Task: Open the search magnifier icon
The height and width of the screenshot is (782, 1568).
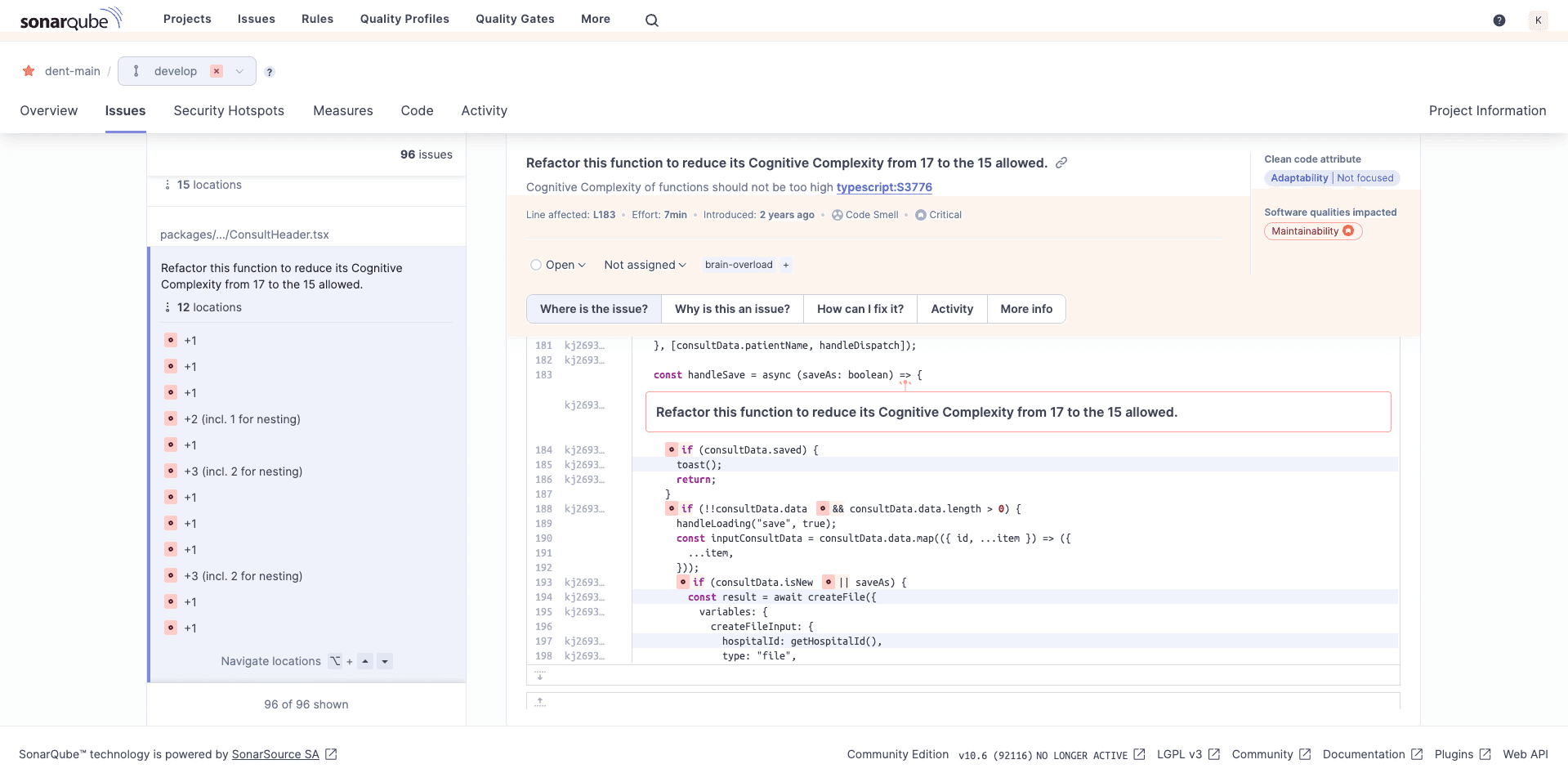Action: 651,20
